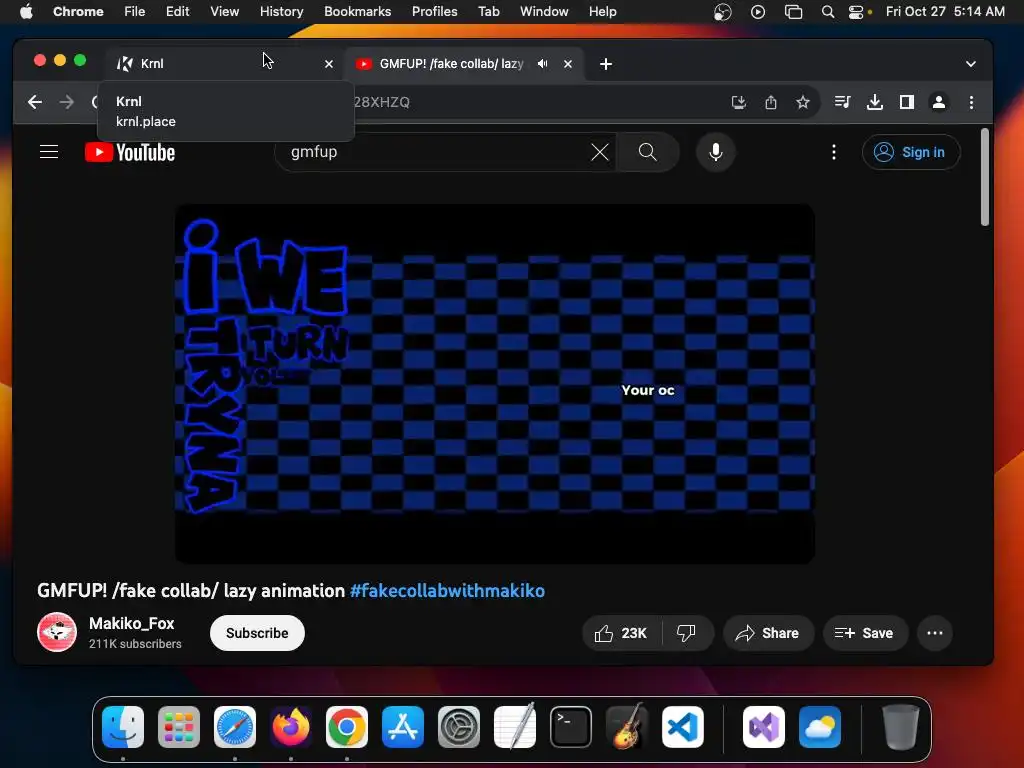1024x768 pixels.
Task: Open TextEdit from the Dock
Action: 515,727
